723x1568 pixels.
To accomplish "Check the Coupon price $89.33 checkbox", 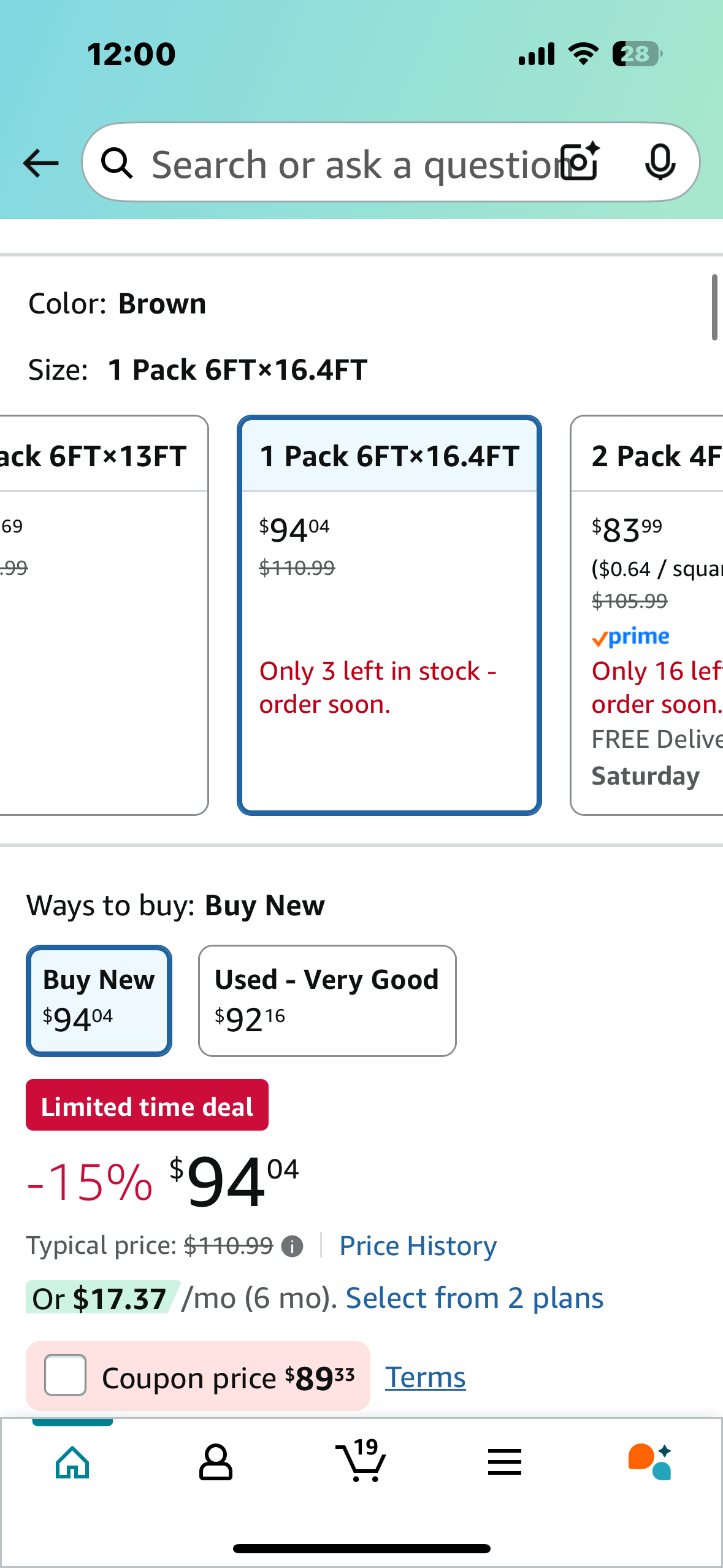I will point(65,1375).
